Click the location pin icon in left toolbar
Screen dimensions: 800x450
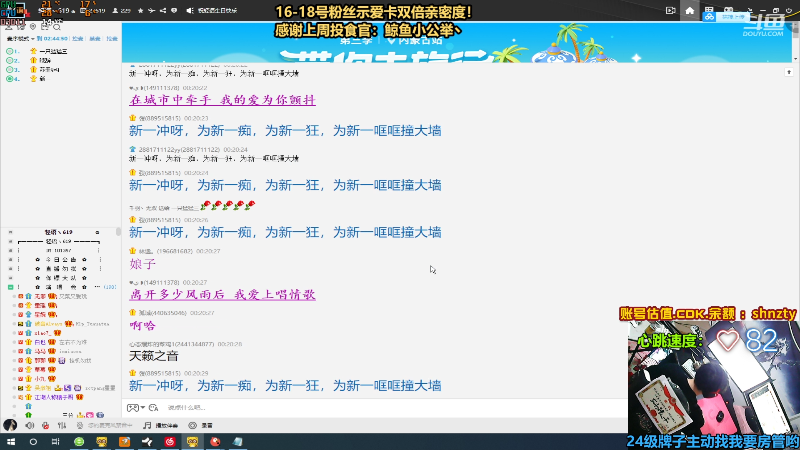click(33, 27)
